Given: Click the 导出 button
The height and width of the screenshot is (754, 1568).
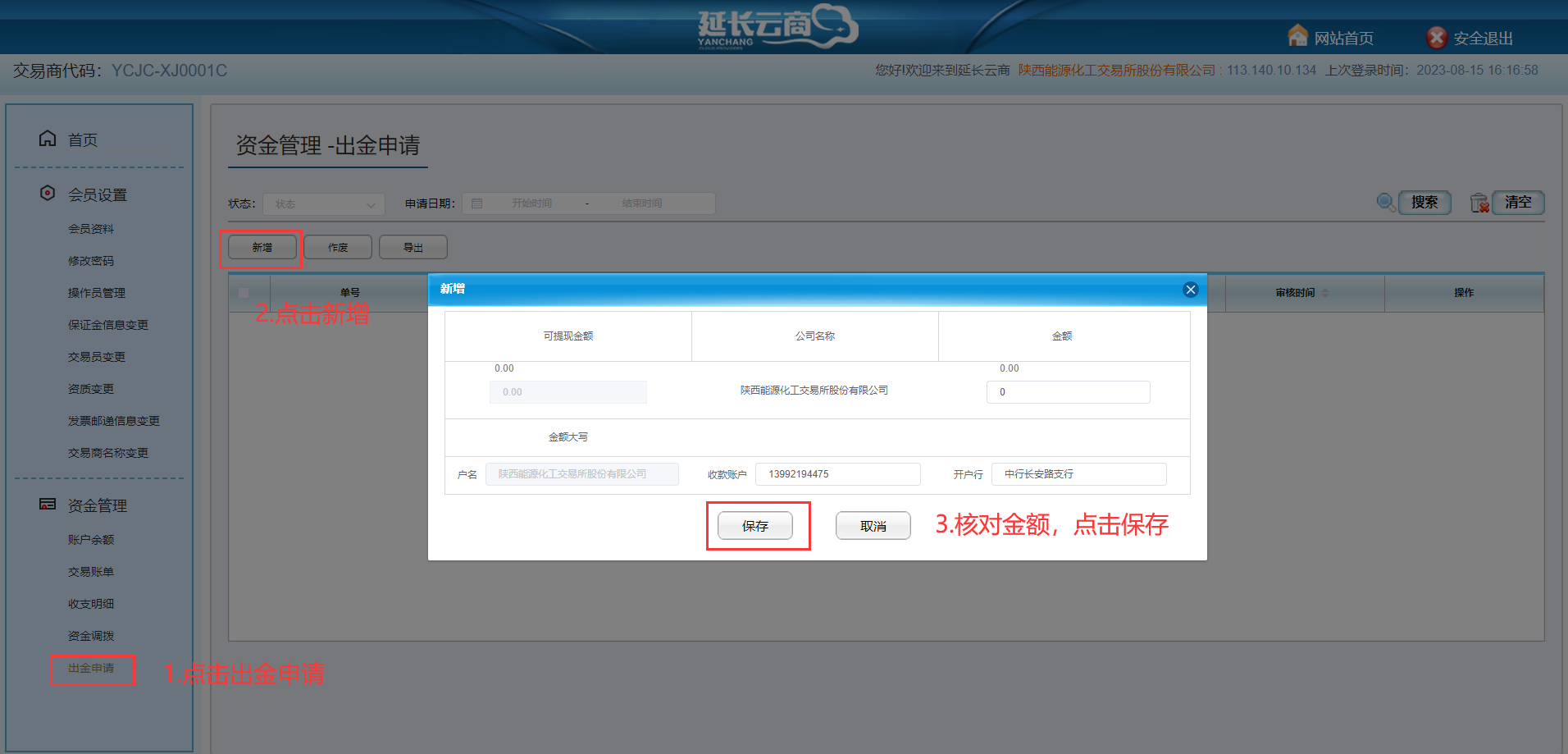Looking at the screenshot, I should click(x=413, y=247).
